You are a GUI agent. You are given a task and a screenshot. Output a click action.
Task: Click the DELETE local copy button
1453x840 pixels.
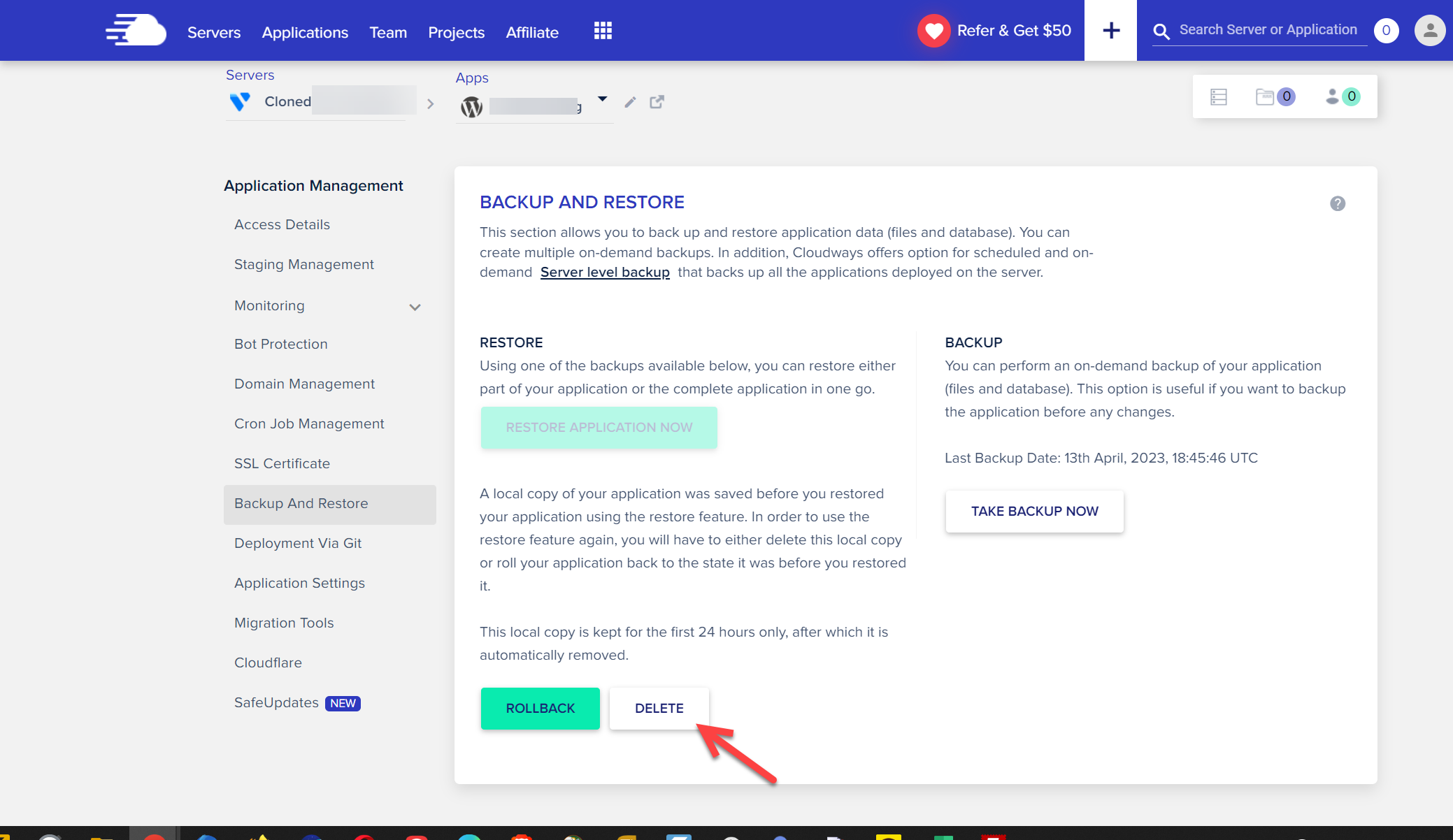(659, 708)
